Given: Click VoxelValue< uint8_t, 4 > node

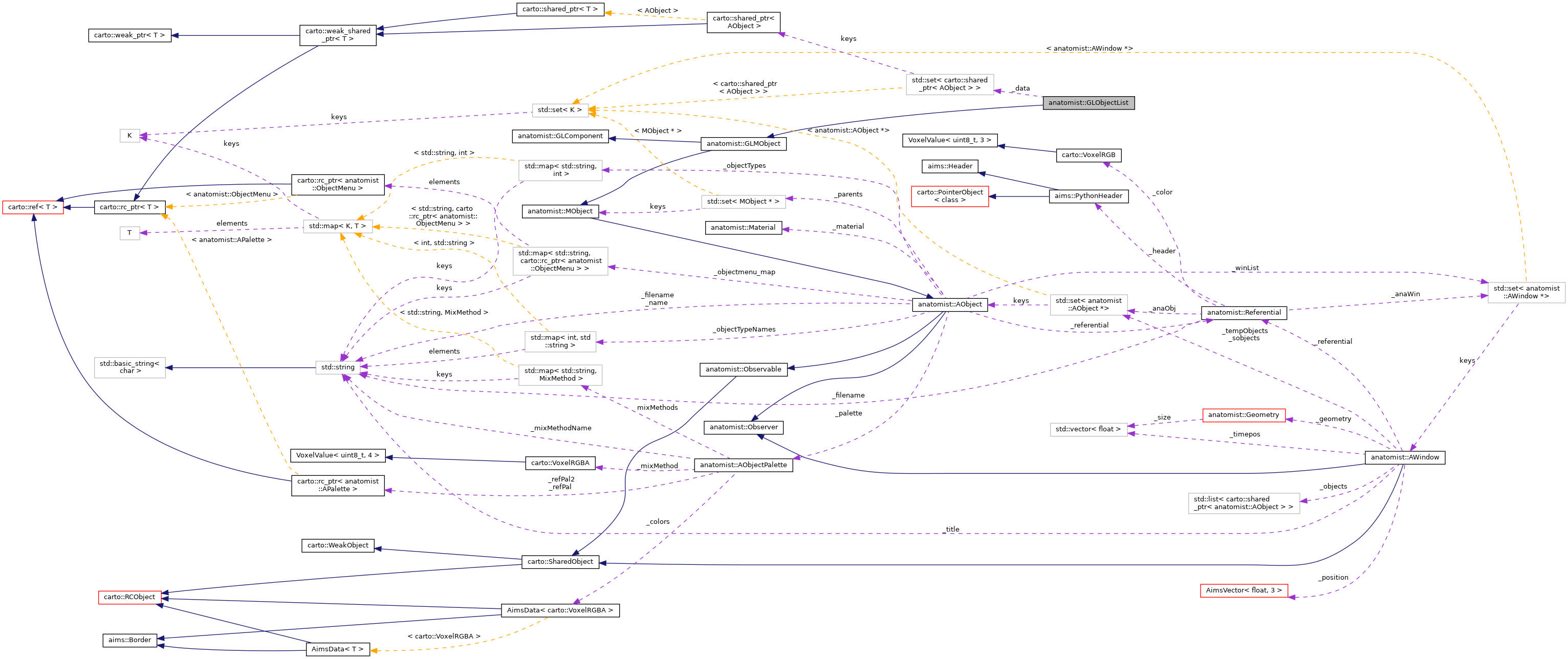Looking at the screenshot, I should [337, 455].
